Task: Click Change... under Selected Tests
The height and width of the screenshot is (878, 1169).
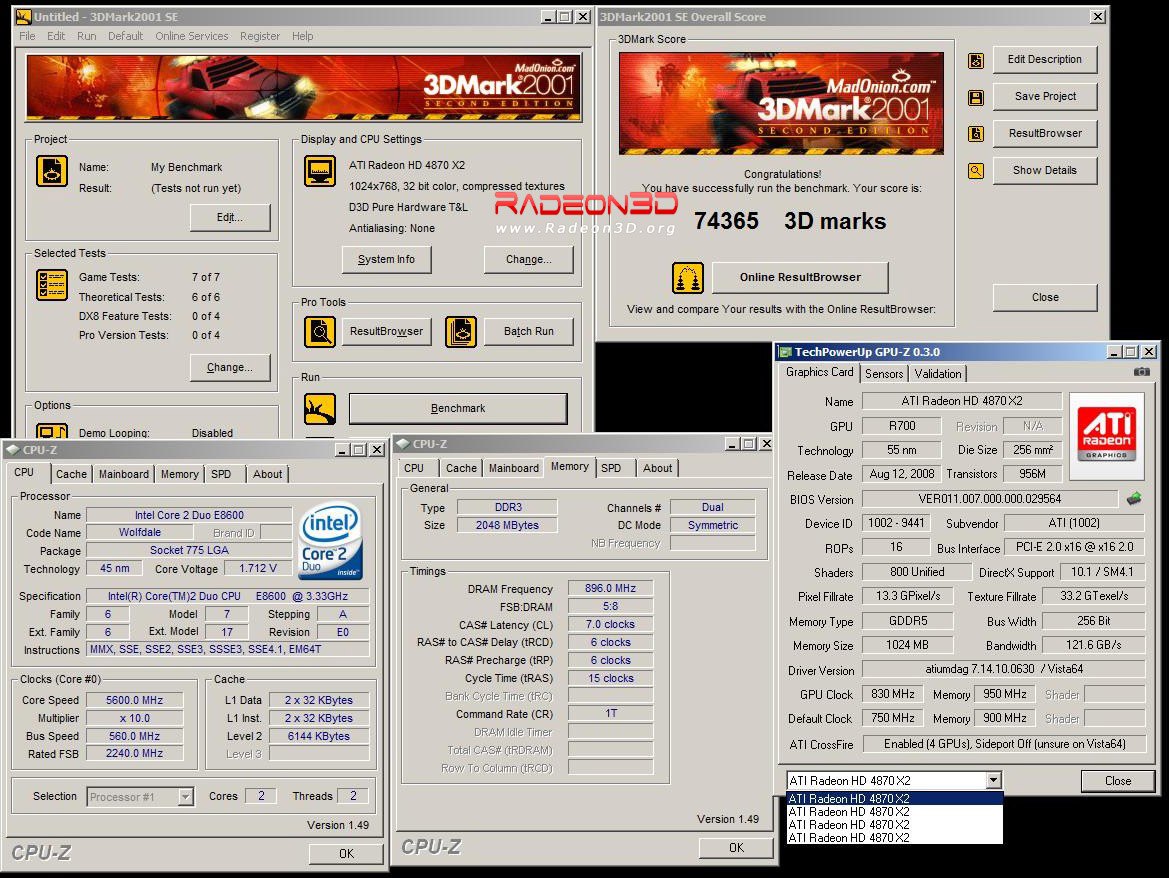Action: pos(230,367)
